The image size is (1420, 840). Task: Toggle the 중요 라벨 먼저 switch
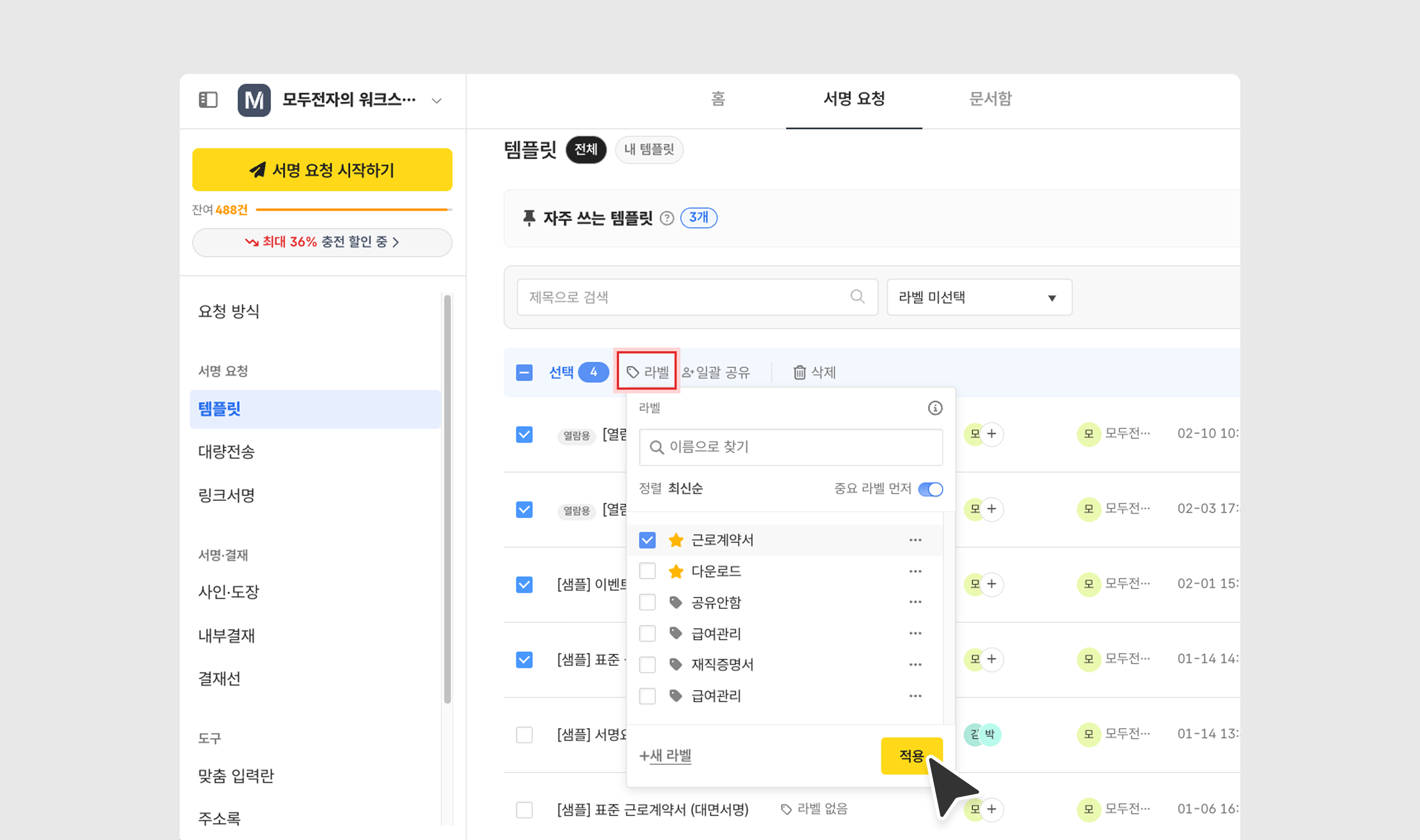pyautogui.click(x=930, y=489)
